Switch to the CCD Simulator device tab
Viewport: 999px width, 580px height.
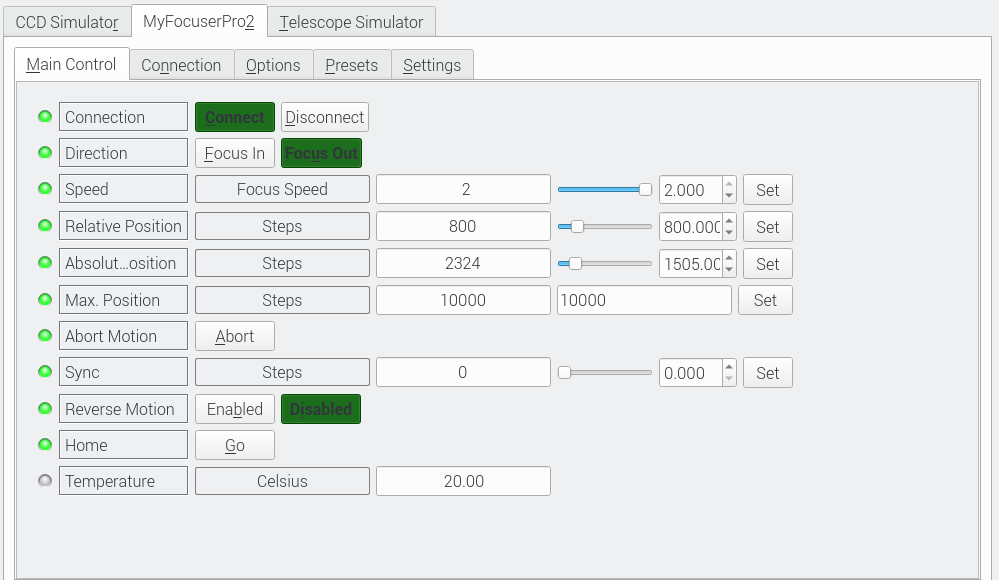pyautogui.click(x=67, y=22)
